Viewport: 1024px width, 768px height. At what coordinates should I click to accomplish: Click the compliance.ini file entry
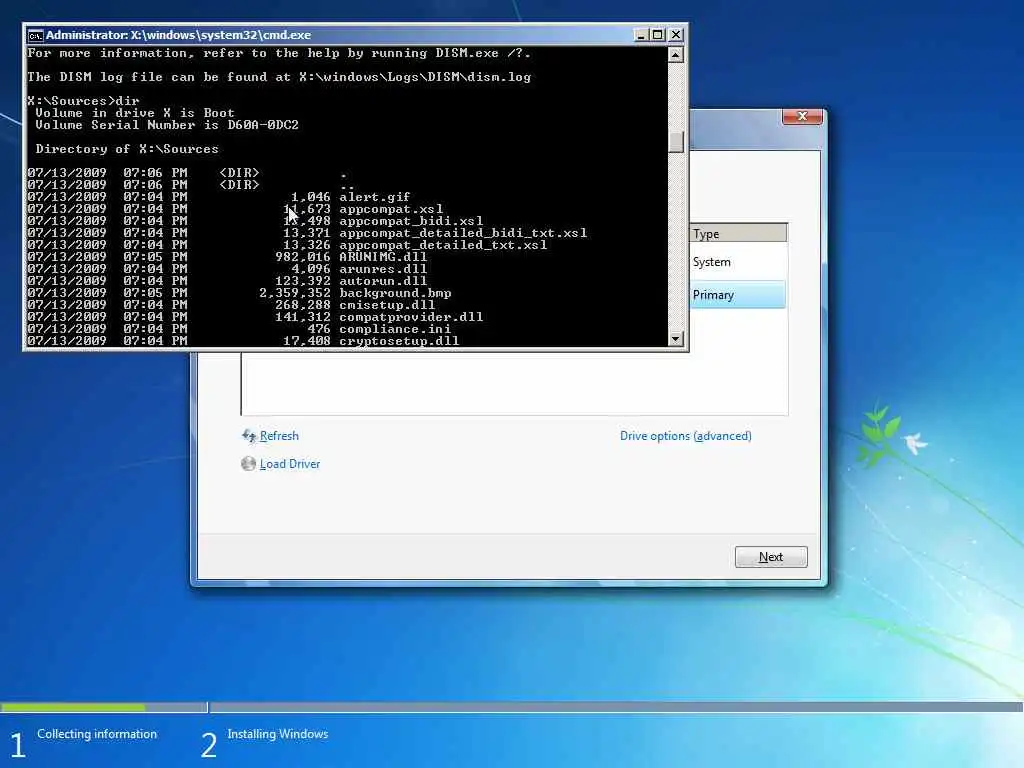pyautogui.click(x=395, y=328)
